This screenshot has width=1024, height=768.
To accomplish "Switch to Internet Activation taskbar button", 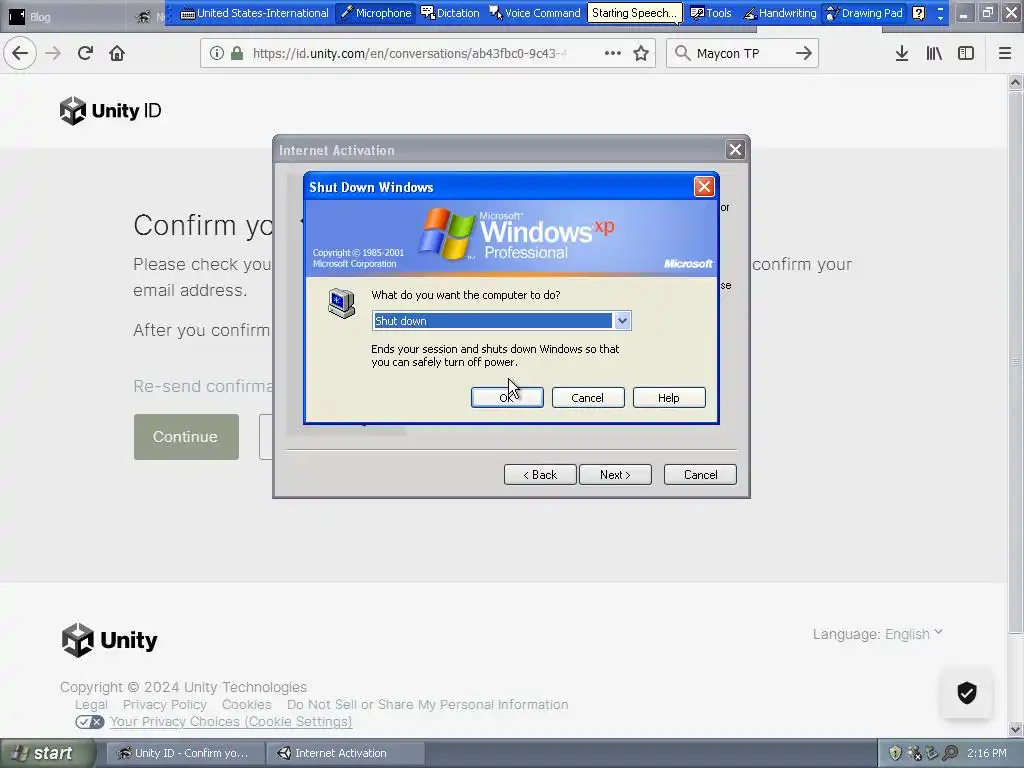I will [346, 753].
